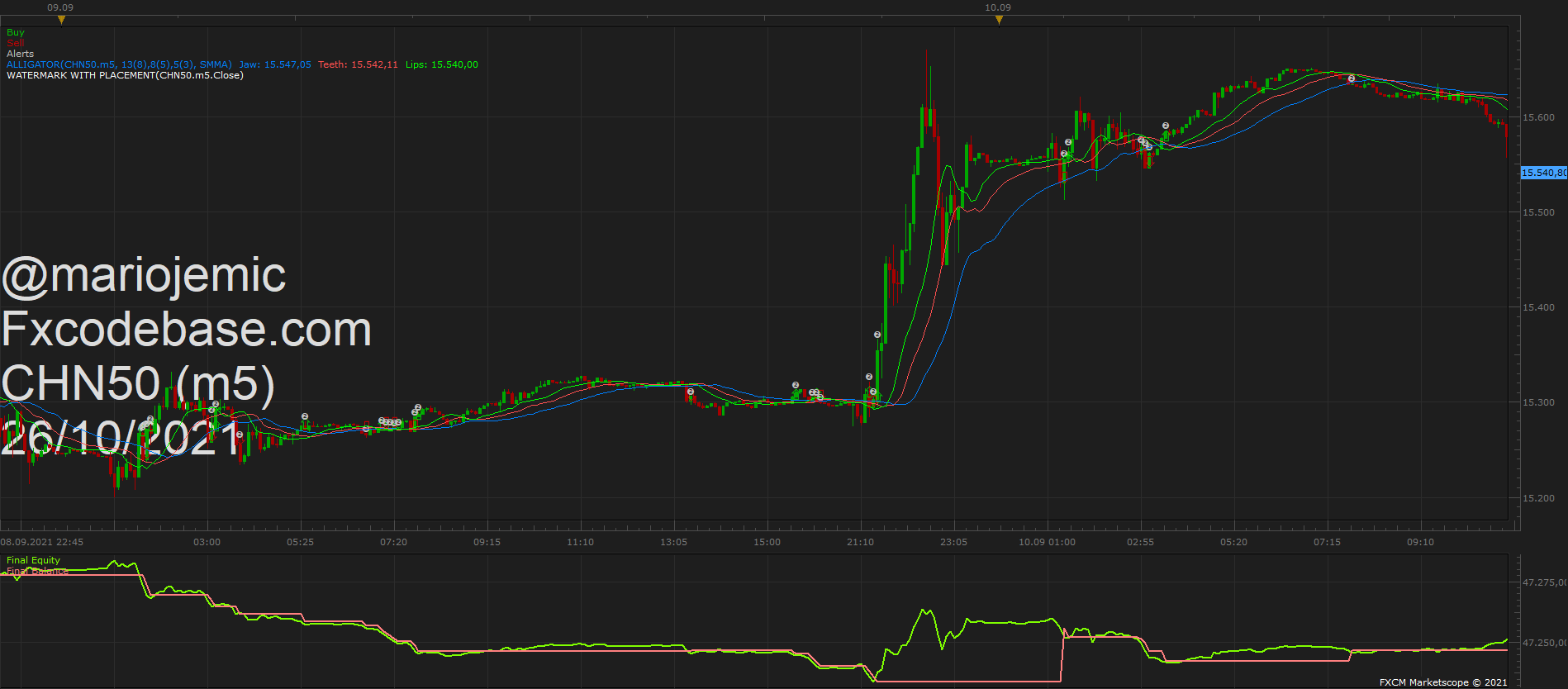The image size is (1568, 689).
Task: Click the 47.275,00 equity axis label
Action: 1544,582
